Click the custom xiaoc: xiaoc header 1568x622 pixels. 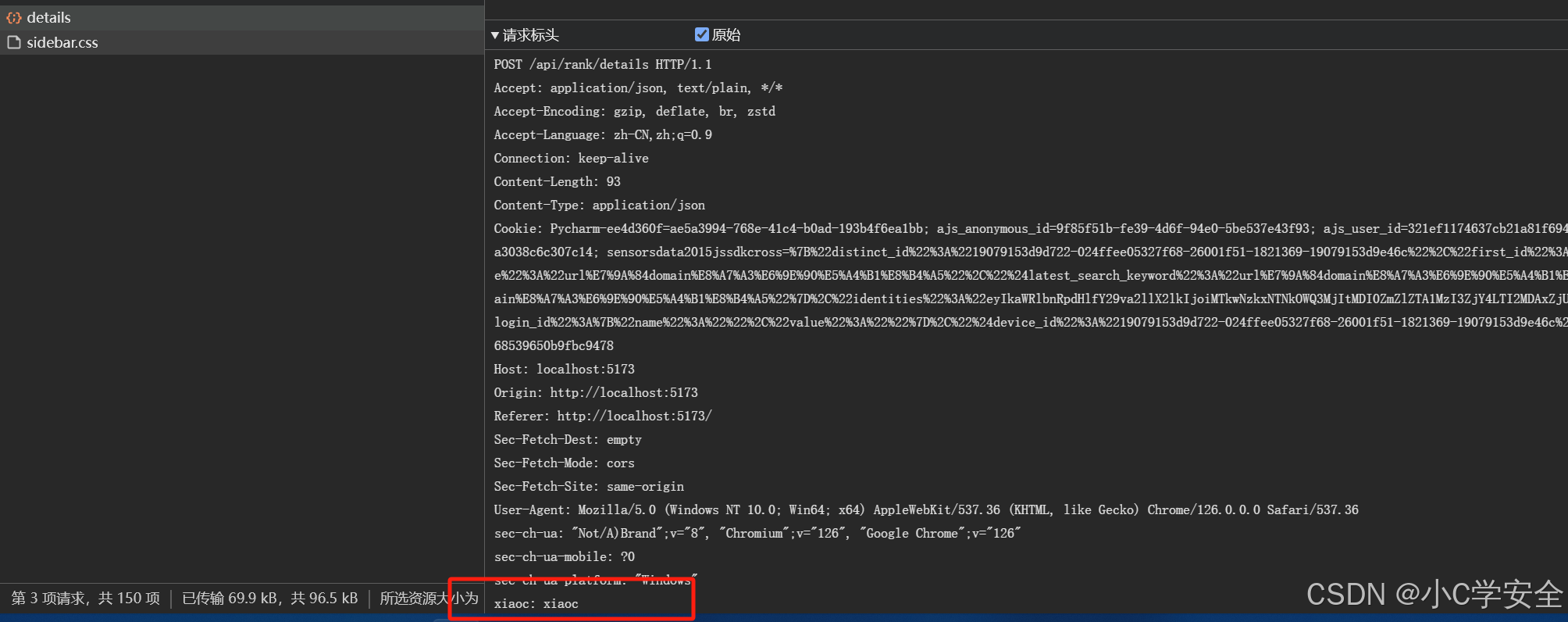pyautogui.click(x=536, y=603)
